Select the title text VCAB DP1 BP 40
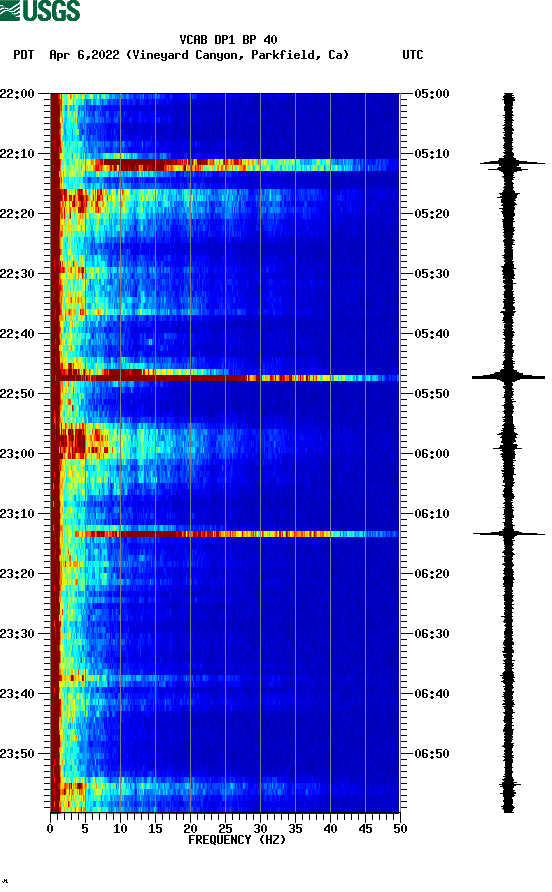 pos(228,40)
